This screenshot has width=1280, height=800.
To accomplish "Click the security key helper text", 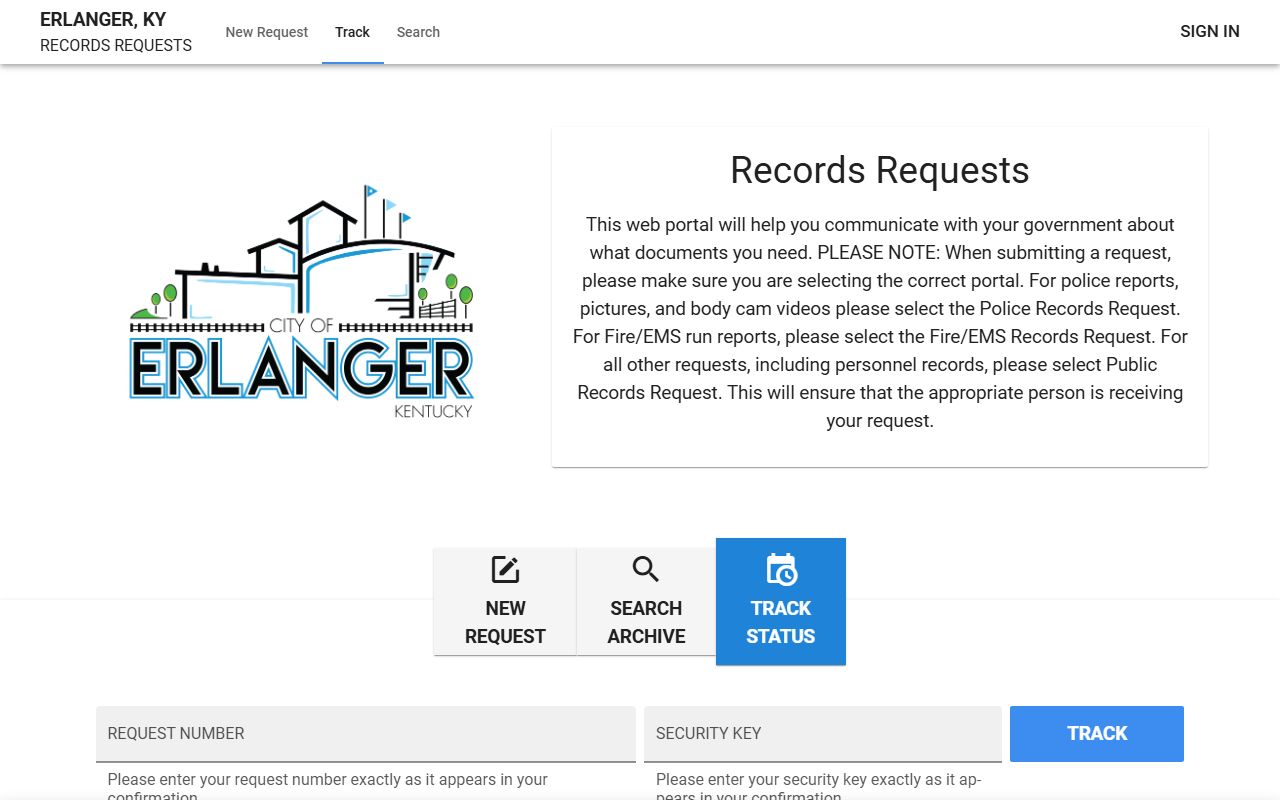I will click(819, 787).
